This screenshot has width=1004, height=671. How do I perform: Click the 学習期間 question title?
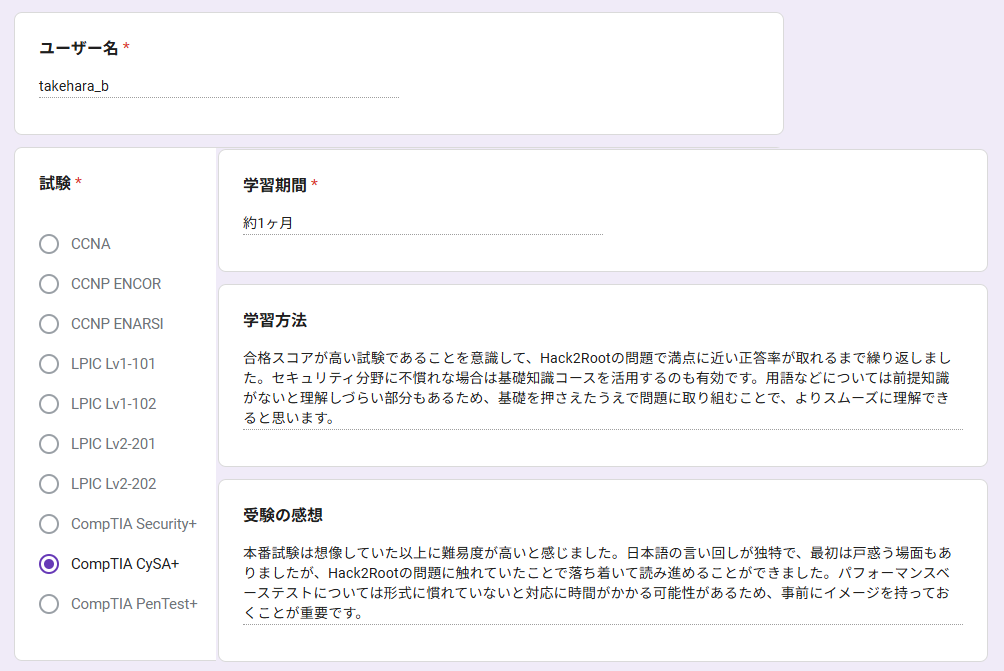click(274, 185)
